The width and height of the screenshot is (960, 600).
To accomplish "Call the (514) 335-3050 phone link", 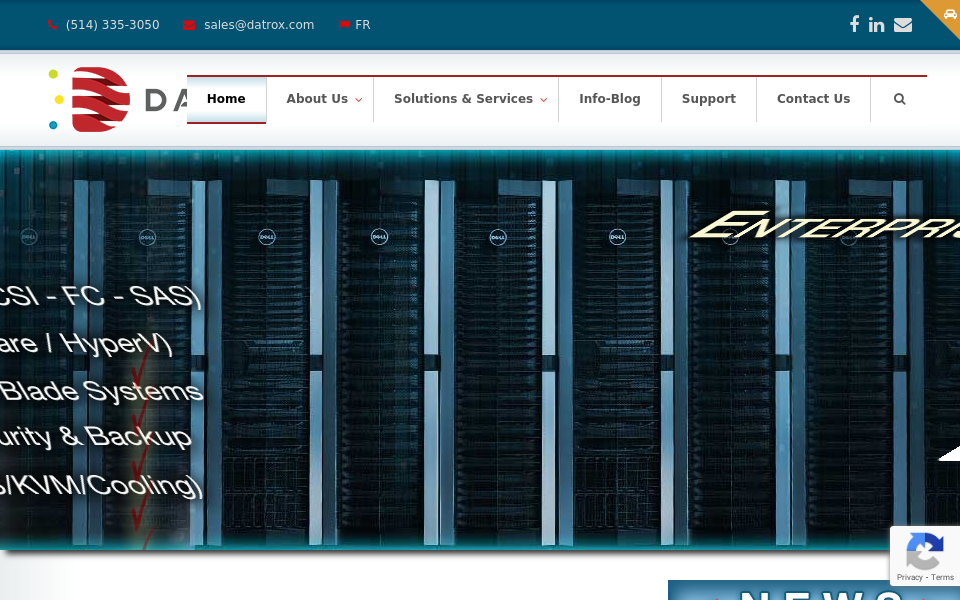I will pos(112,24).
